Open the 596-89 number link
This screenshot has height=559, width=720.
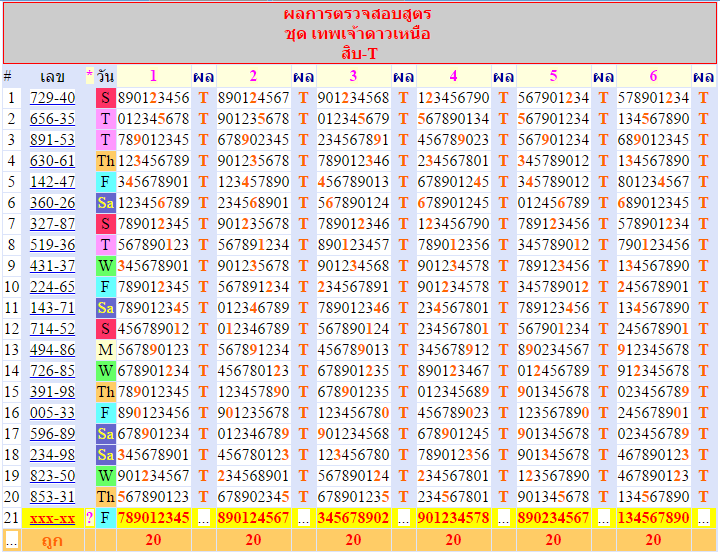52,434
